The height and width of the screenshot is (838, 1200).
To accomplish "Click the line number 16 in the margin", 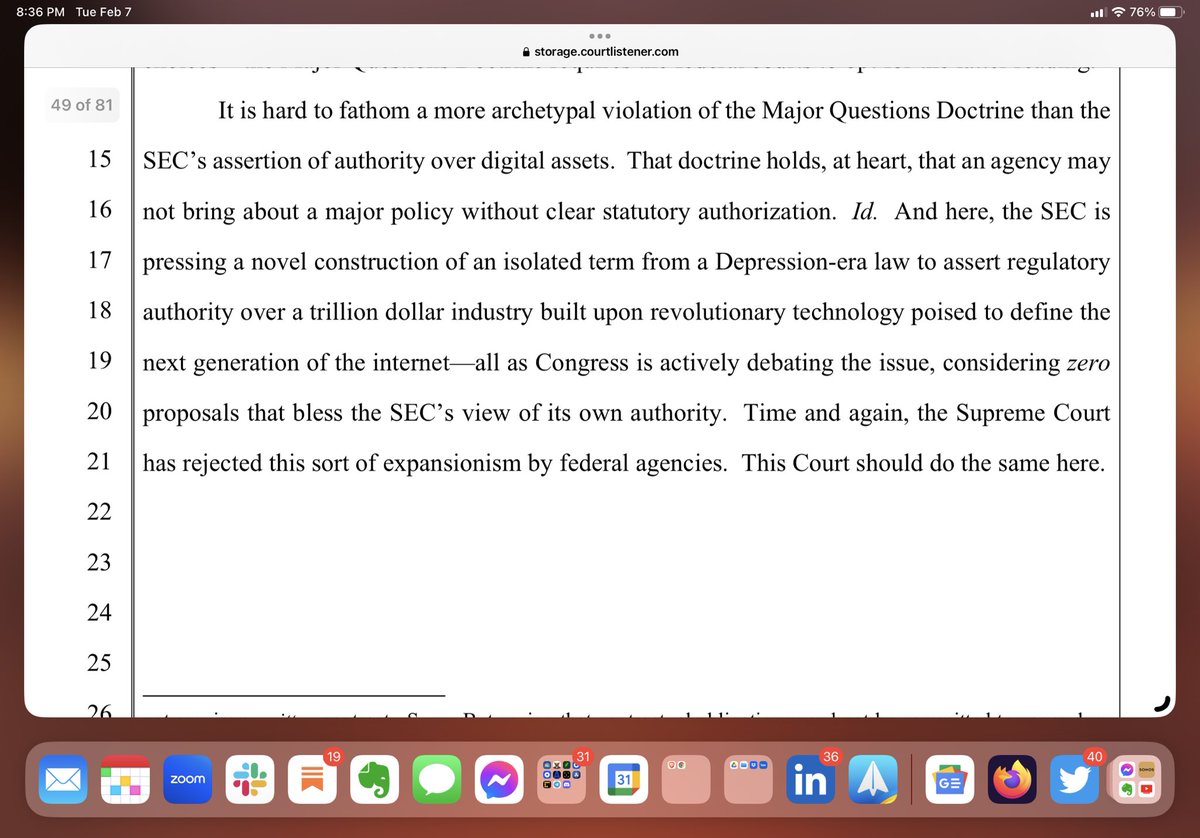I will [x=100, y=211].
